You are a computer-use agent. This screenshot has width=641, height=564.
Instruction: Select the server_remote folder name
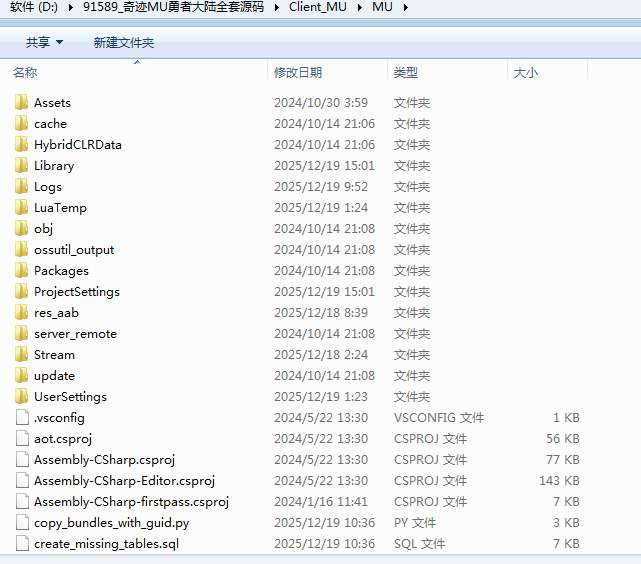75,334
